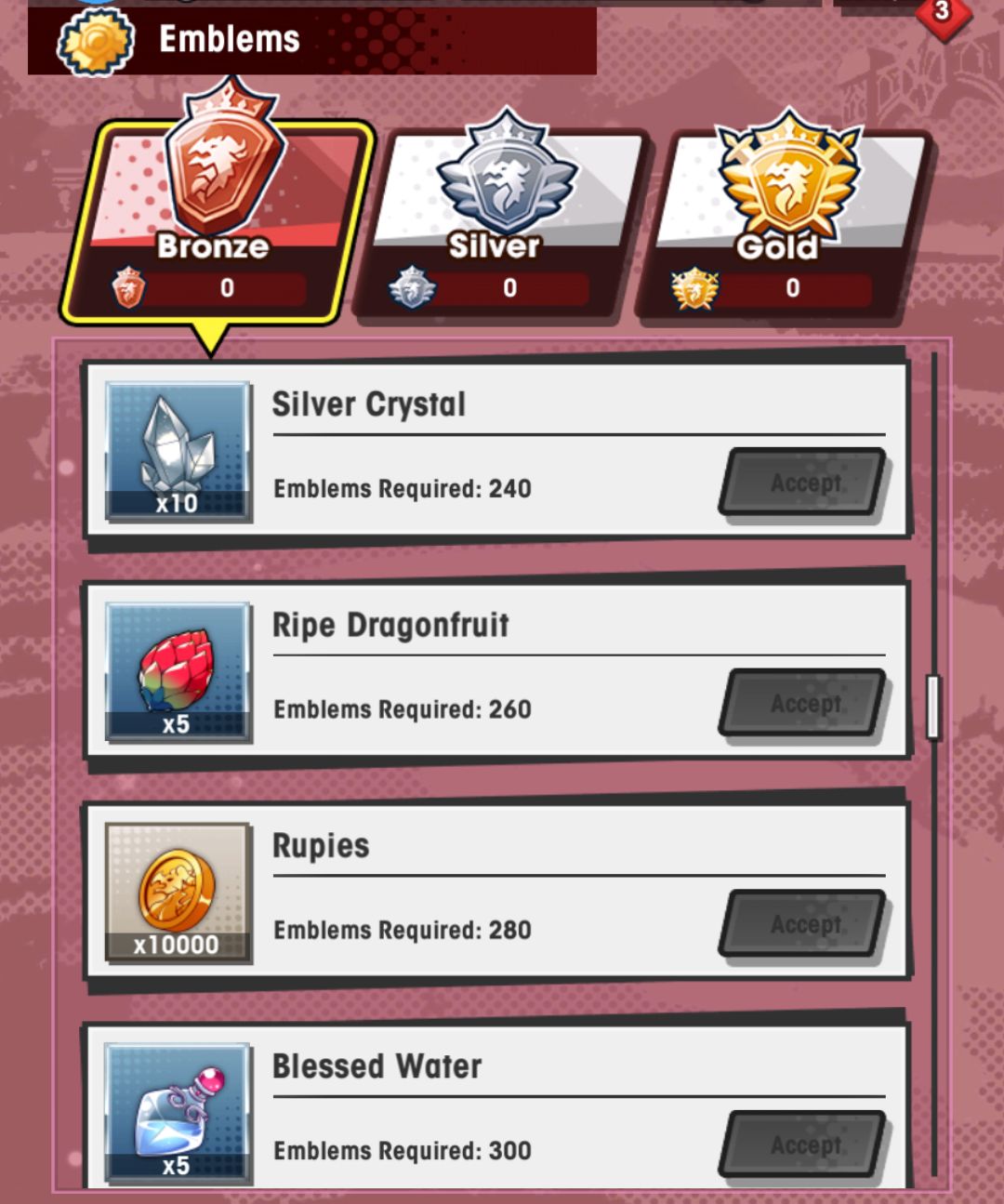
Task: Select the Bronze emblem tab
Action: click(218, 223)
